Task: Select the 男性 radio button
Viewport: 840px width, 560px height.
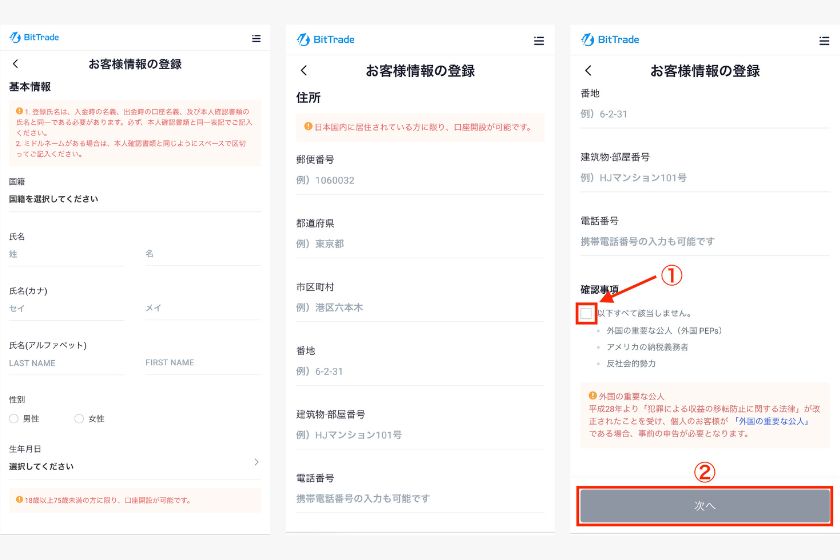Action: tap(14, 419)
